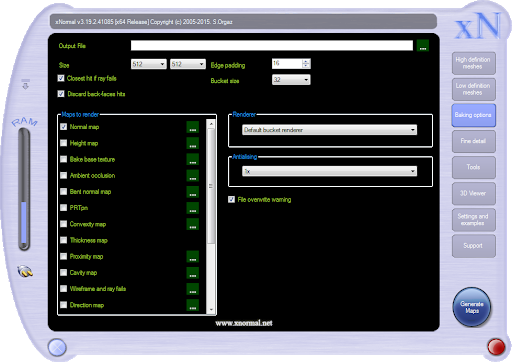Open the 3D Viewer tab

(473, 193)
